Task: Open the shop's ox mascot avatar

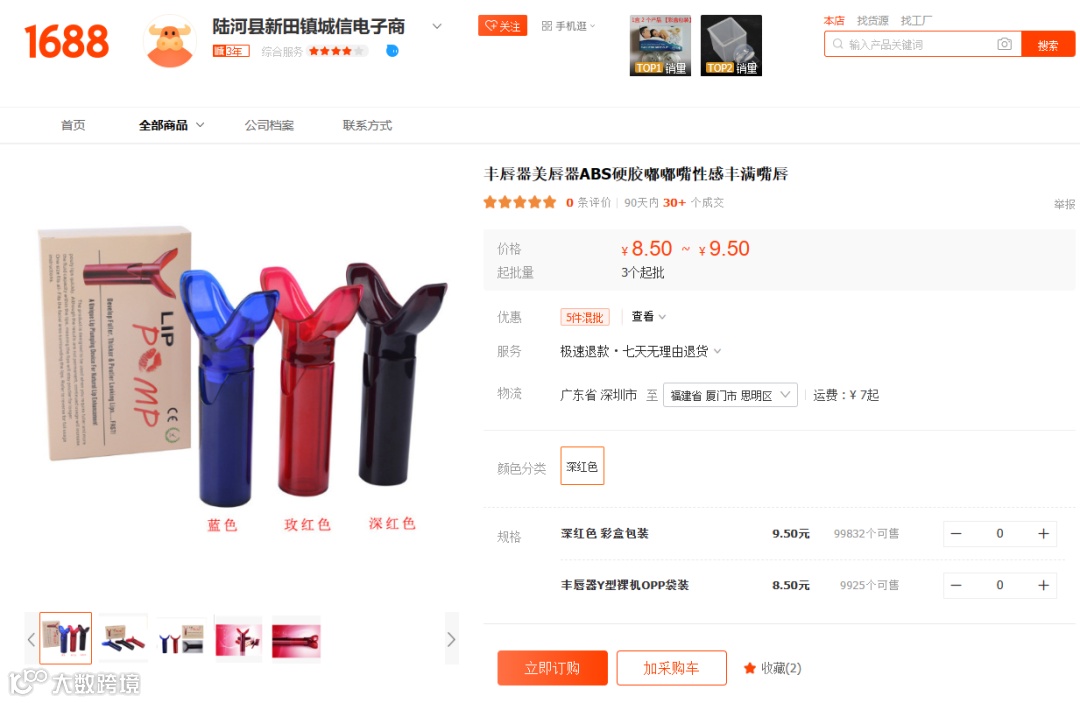Action: 169,41
